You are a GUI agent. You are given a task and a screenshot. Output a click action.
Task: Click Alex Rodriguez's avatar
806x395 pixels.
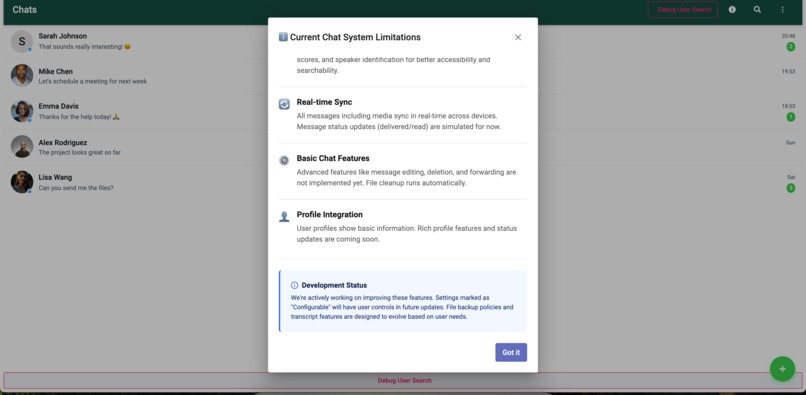[22, 147]
